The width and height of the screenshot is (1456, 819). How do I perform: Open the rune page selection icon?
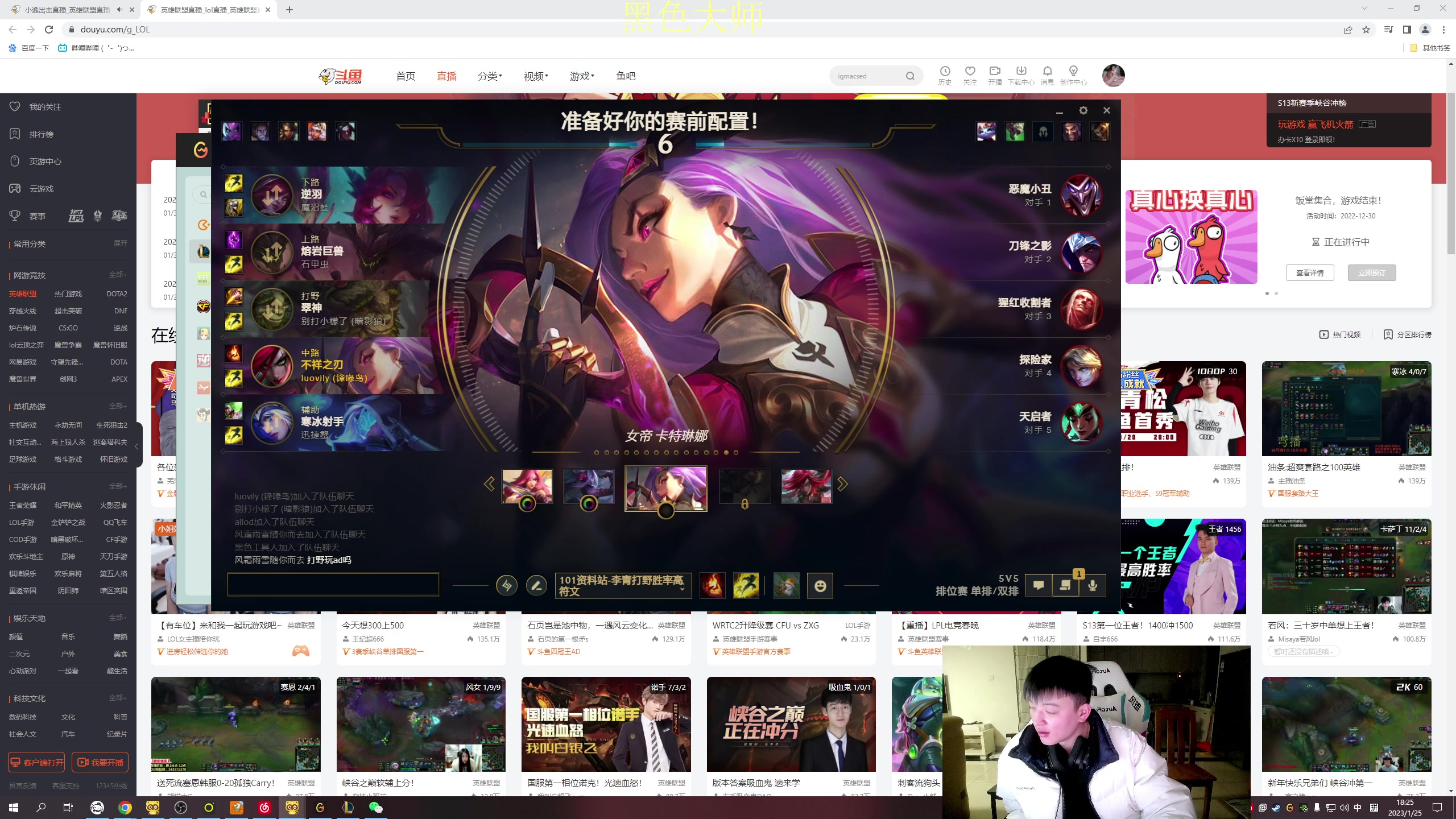(506, 585)
